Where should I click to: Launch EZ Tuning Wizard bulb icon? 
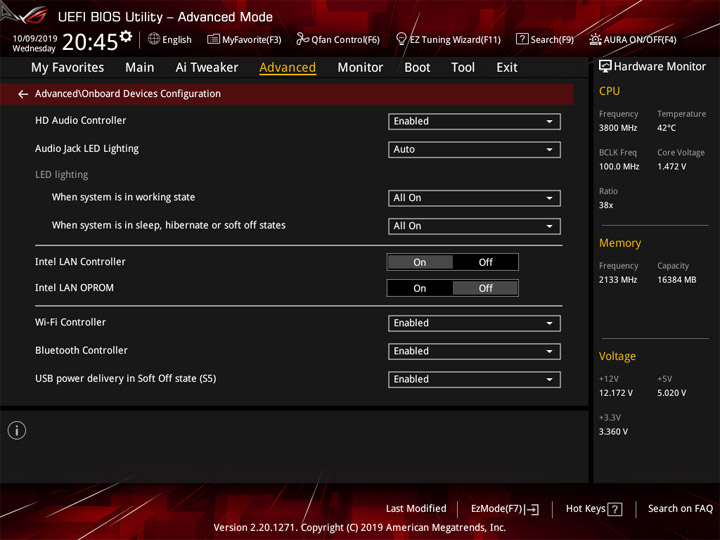click(x=401, y=39)
